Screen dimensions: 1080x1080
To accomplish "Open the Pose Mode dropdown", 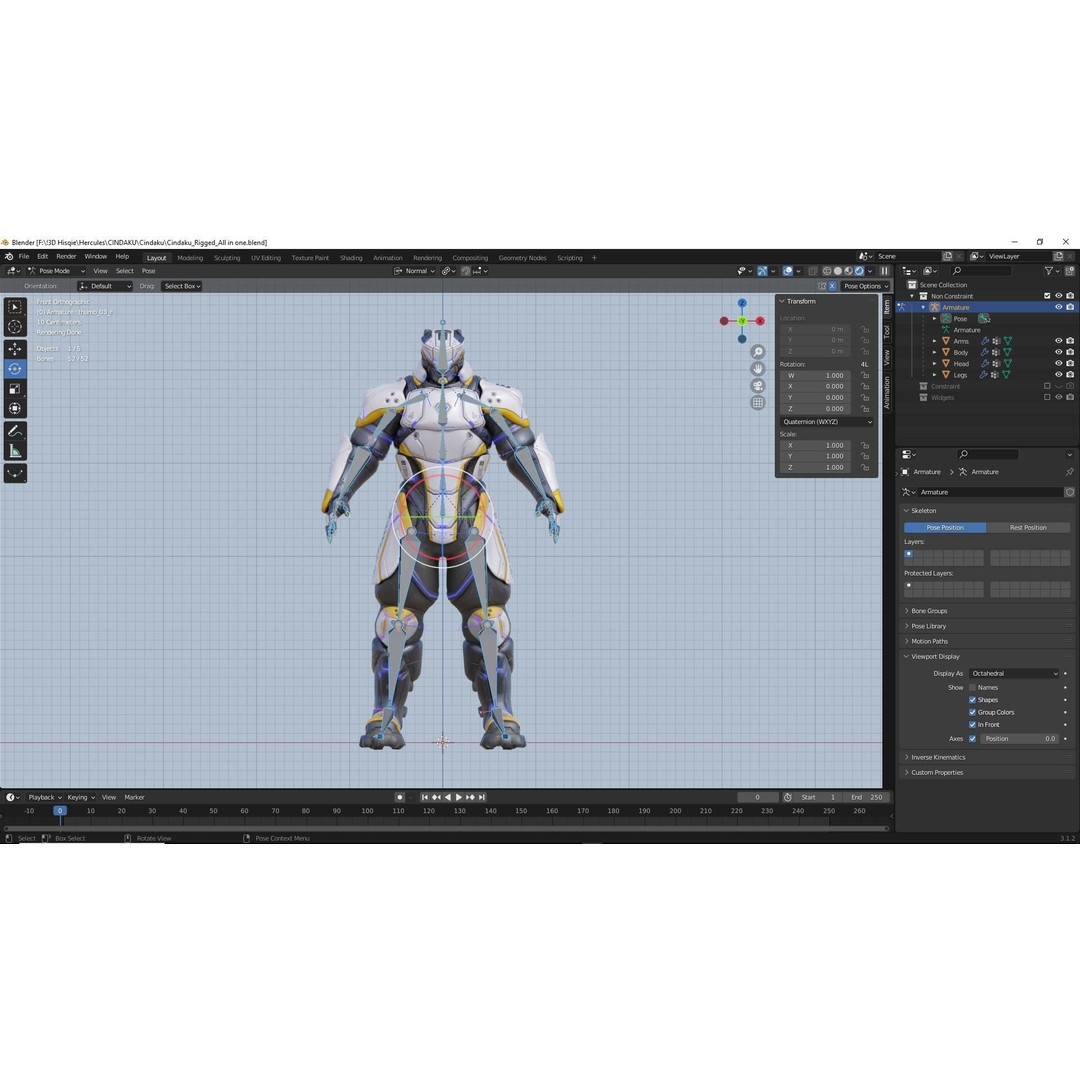I will 56,271.
